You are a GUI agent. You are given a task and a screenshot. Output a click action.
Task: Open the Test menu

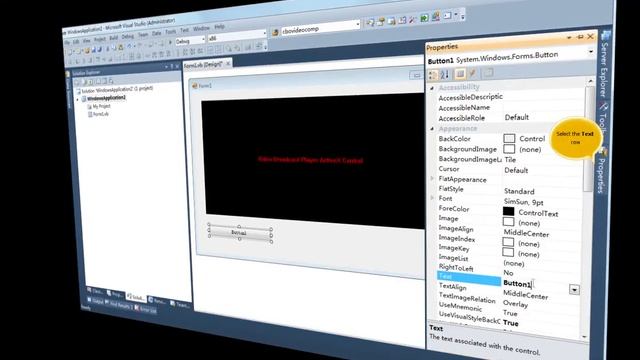click(x=184, y=30)
